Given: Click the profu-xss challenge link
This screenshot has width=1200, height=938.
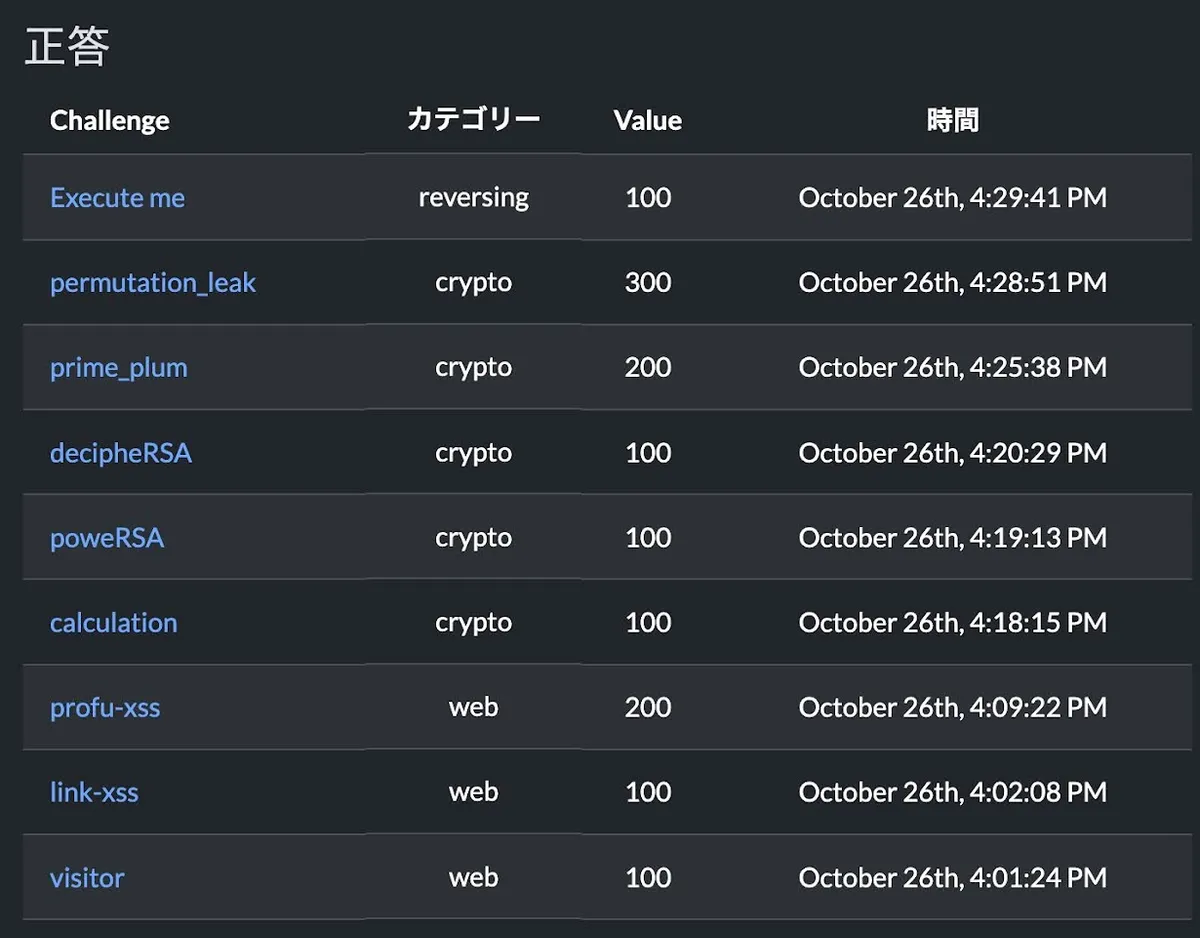Looking at the screenshot, I should pos(105,708).
